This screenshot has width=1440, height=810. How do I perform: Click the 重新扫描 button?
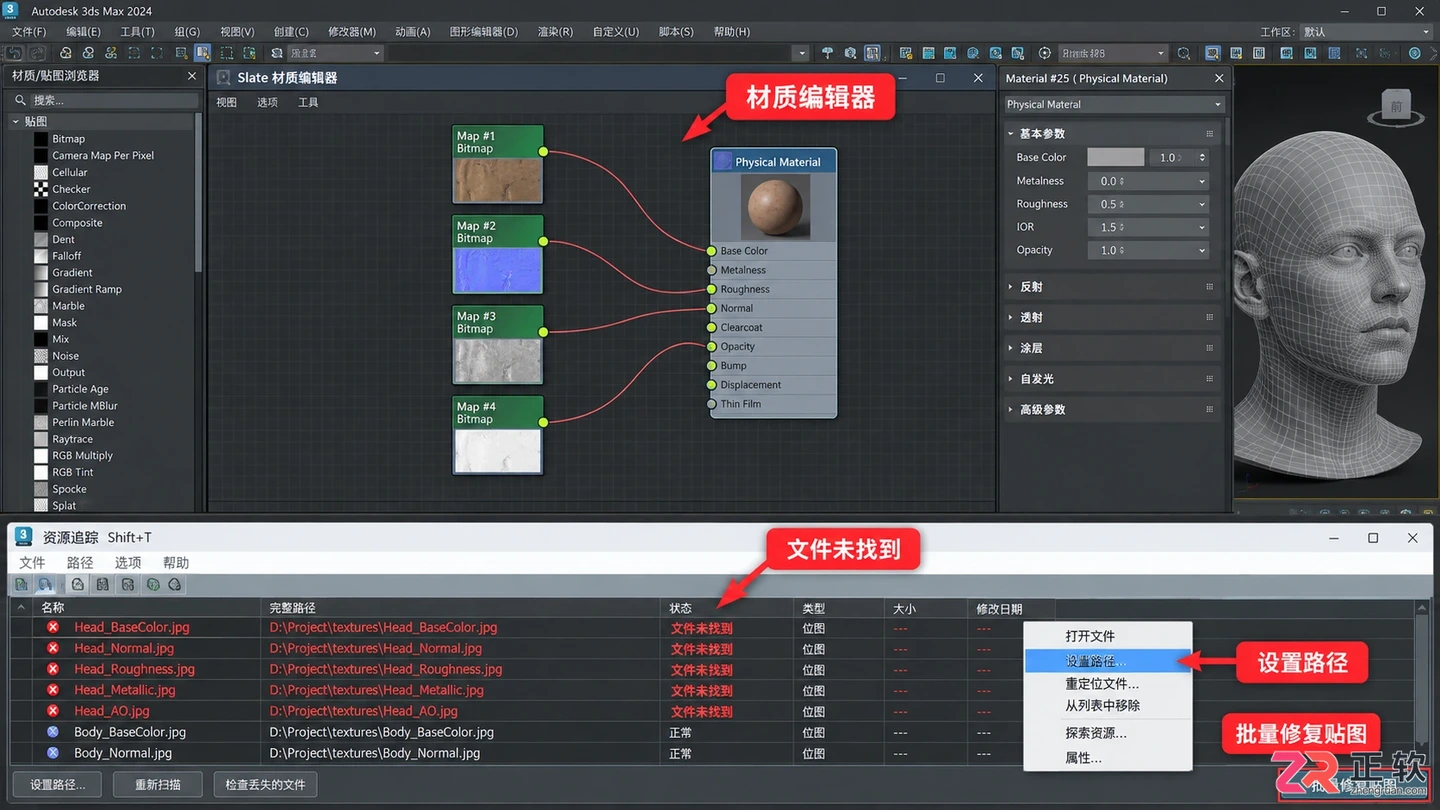point(158,785)
